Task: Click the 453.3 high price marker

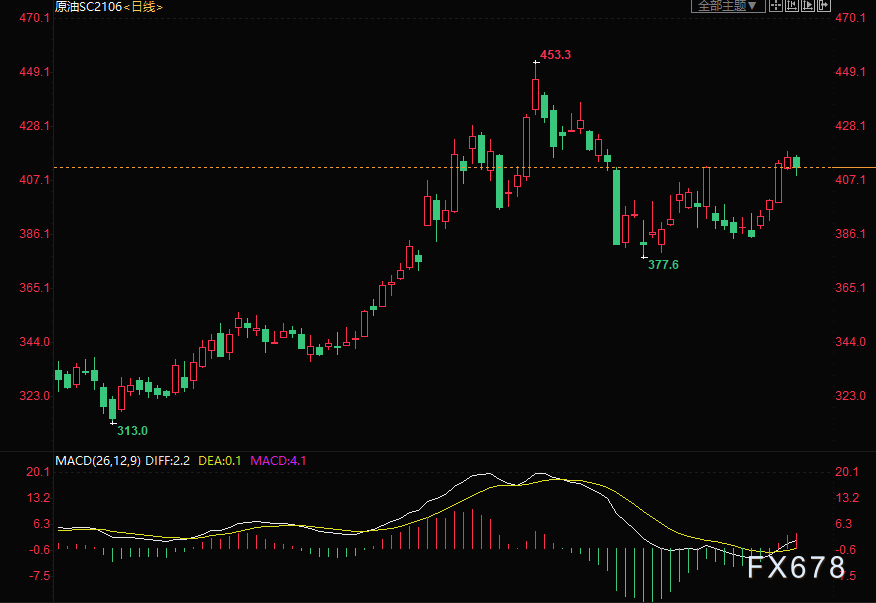Action: [x=555, y=55]
